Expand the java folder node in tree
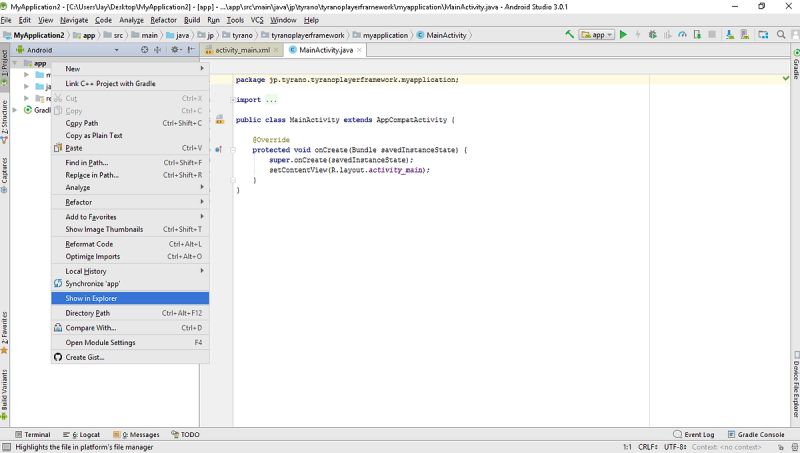 coord(27,86)
